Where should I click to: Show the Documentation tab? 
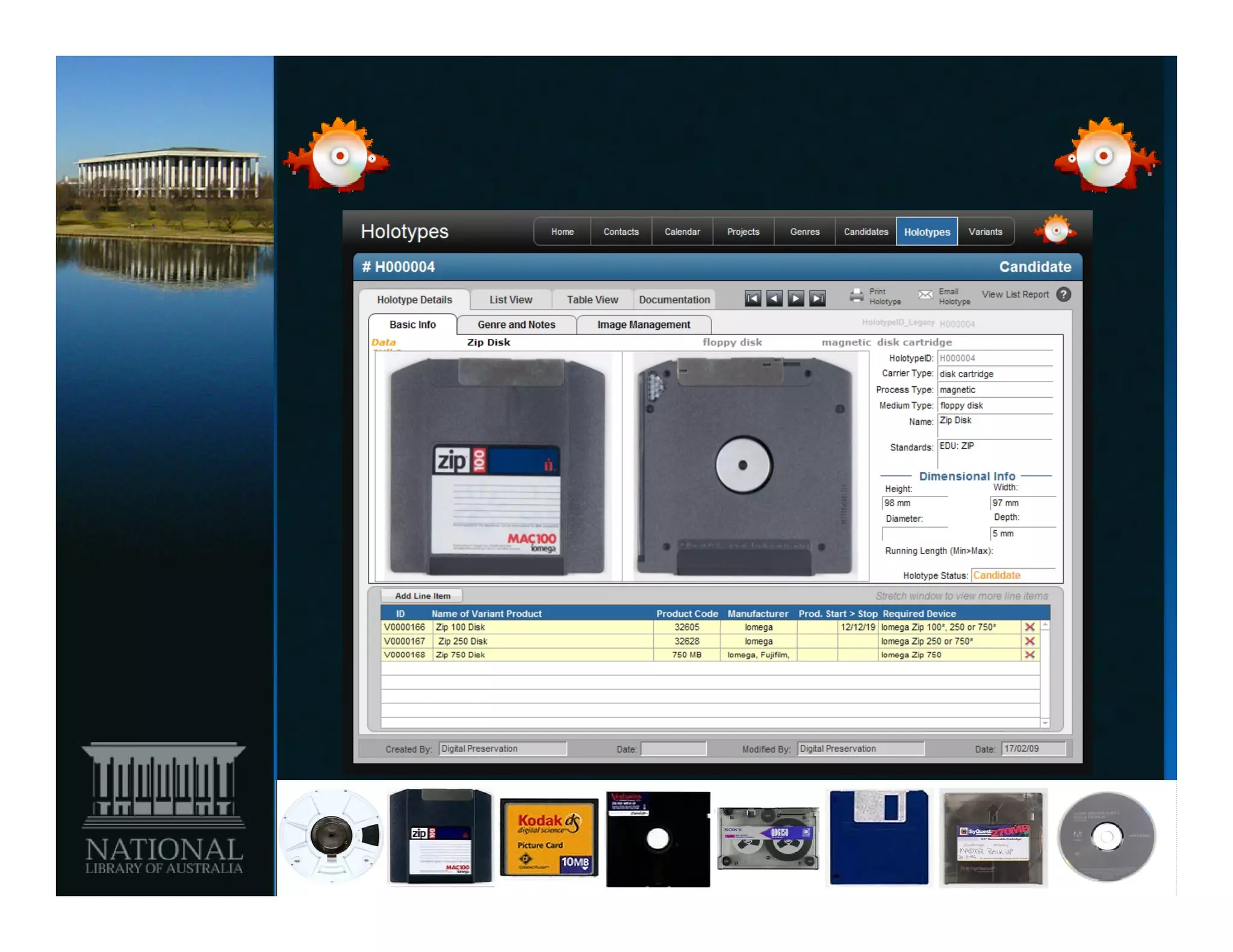tap(674, 299)
